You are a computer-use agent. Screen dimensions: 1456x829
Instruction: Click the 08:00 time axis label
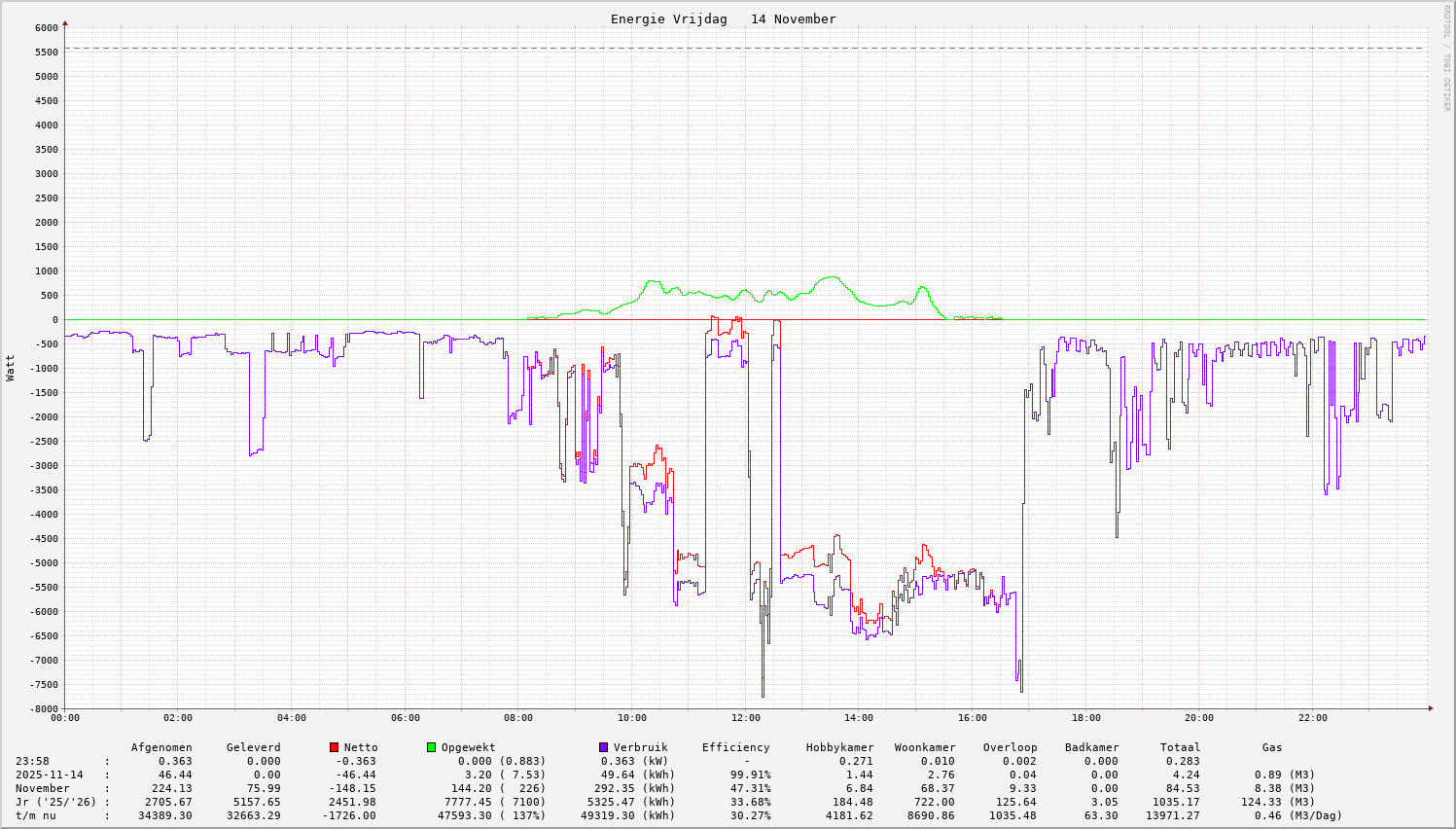518,718
